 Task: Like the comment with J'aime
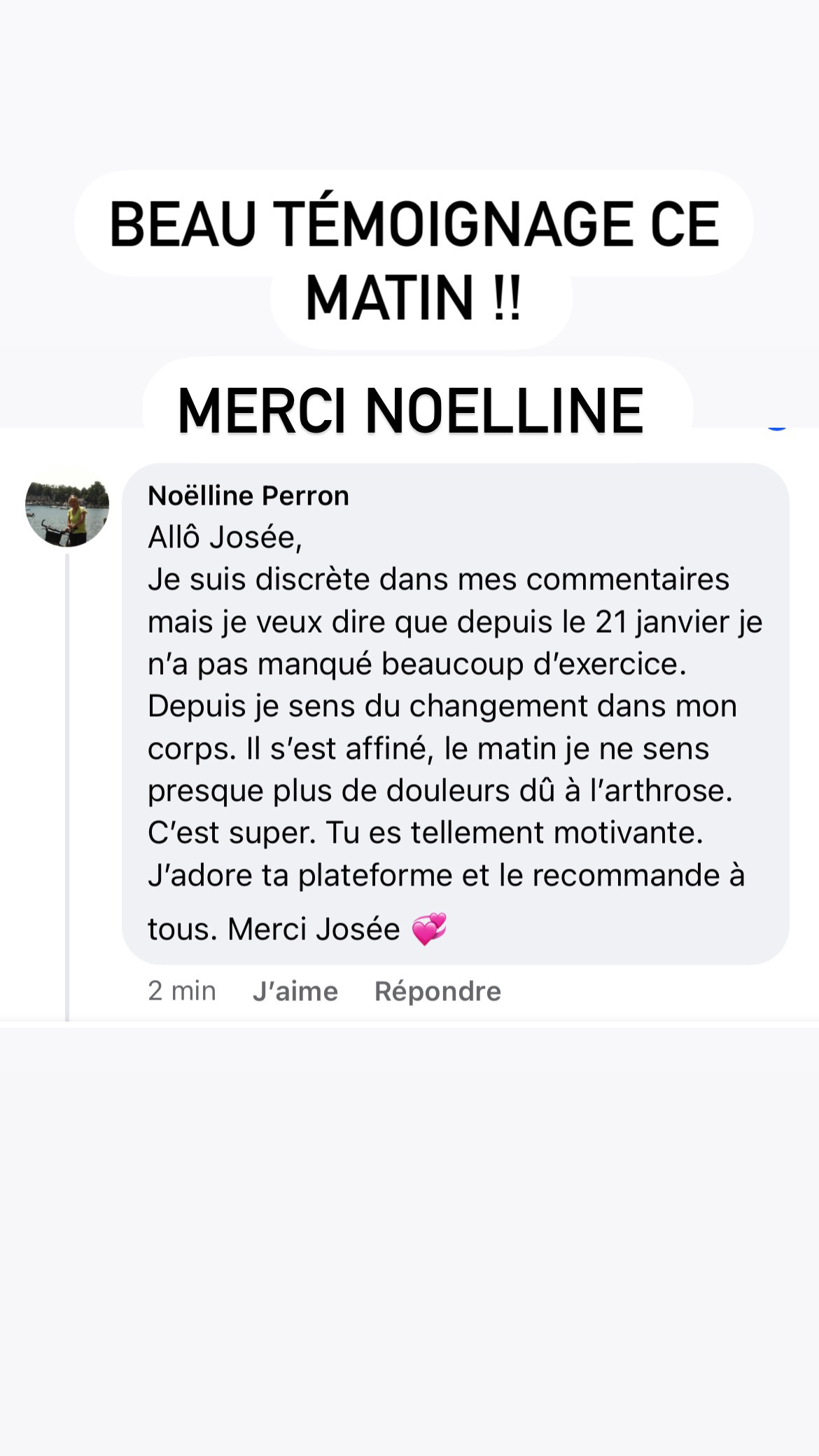[295, 991]
